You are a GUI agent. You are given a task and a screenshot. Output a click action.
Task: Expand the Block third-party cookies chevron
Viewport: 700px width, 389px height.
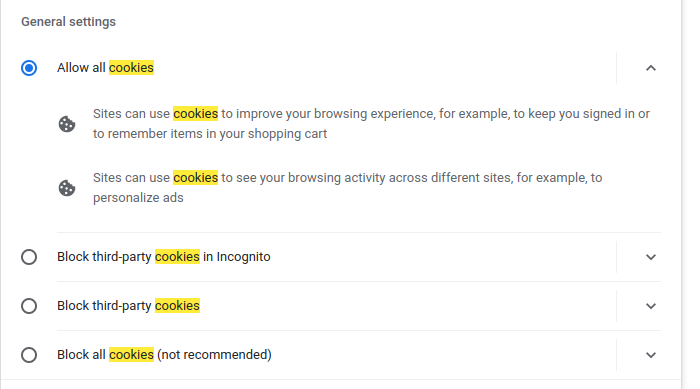(x=651, y=306)
